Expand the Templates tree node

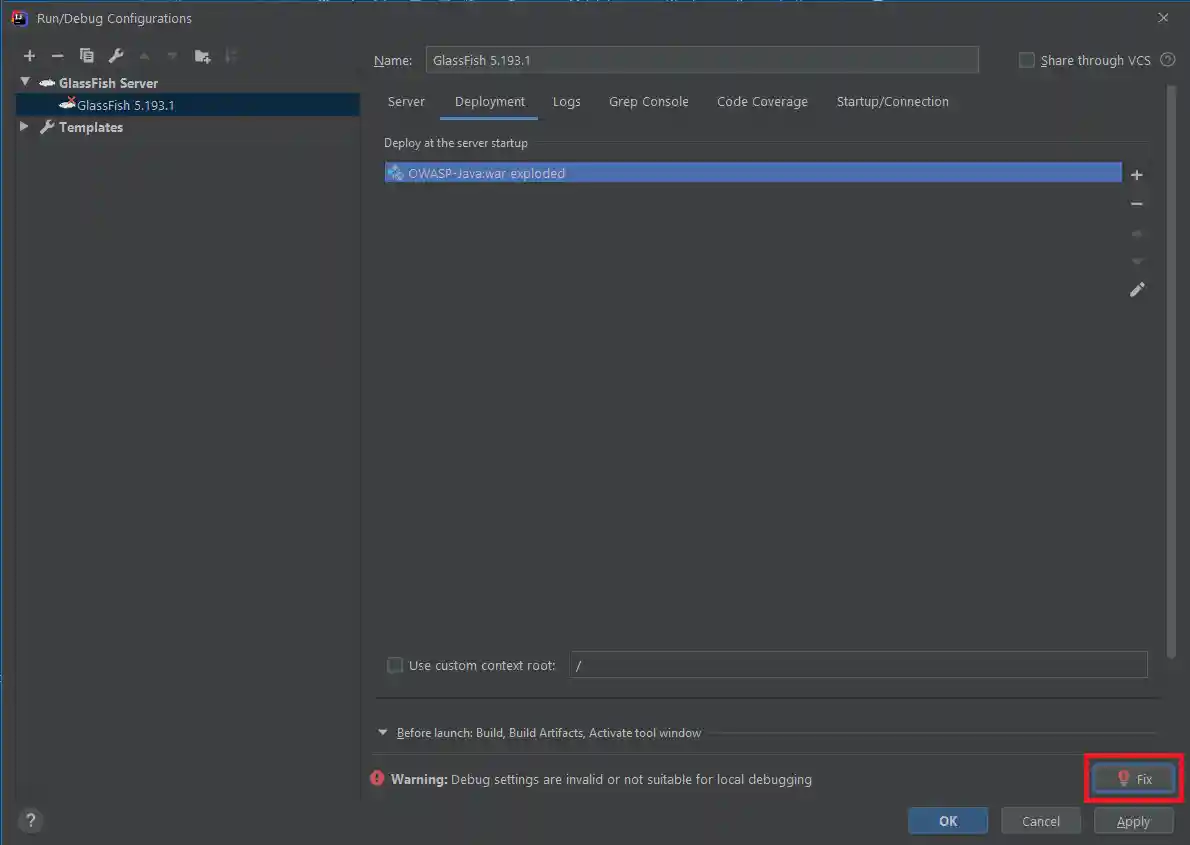point(24,127)
